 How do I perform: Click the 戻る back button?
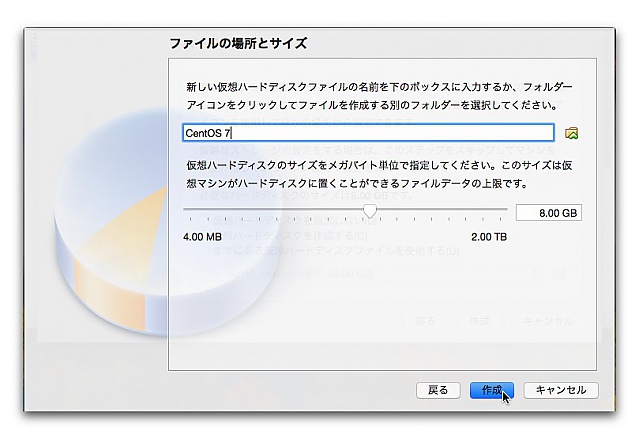(438, 390)
